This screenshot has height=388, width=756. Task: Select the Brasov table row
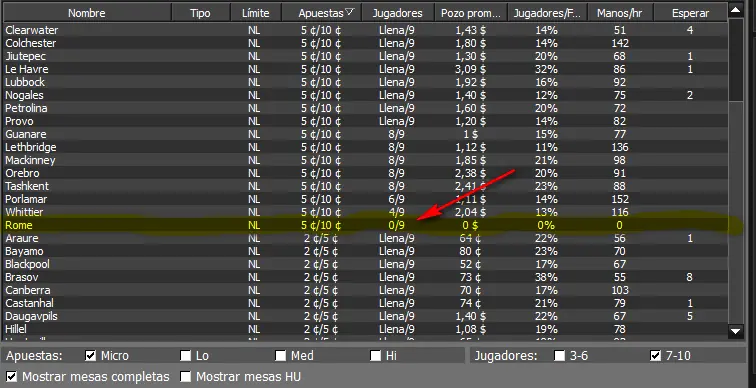tap(365, 277)
